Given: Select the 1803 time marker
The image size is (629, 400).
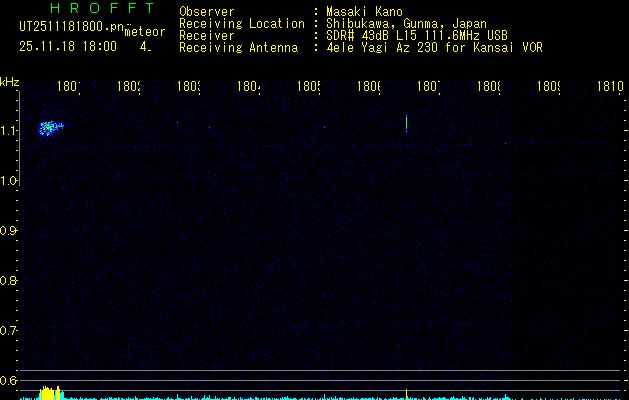Looking at the screenshot, I should (189, 86).
